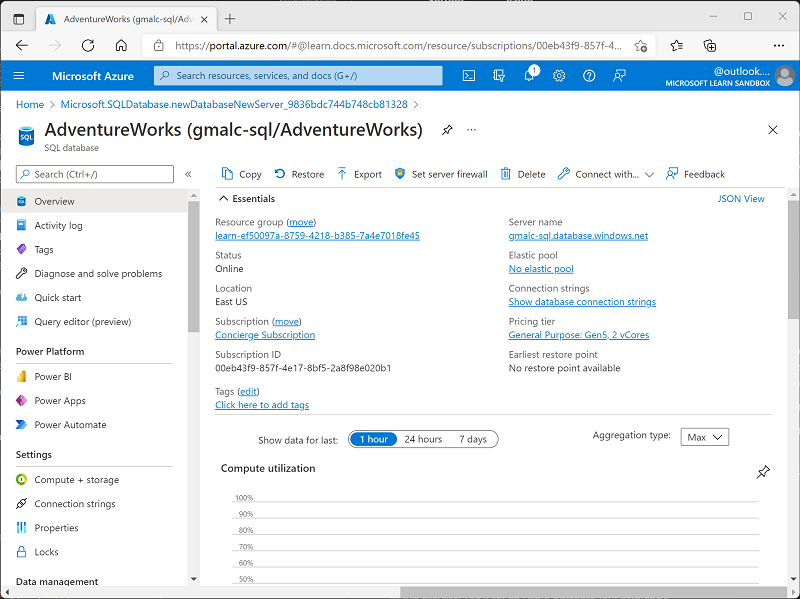Click Restore in the command bar
800x599 pixels.
point(299,174)
